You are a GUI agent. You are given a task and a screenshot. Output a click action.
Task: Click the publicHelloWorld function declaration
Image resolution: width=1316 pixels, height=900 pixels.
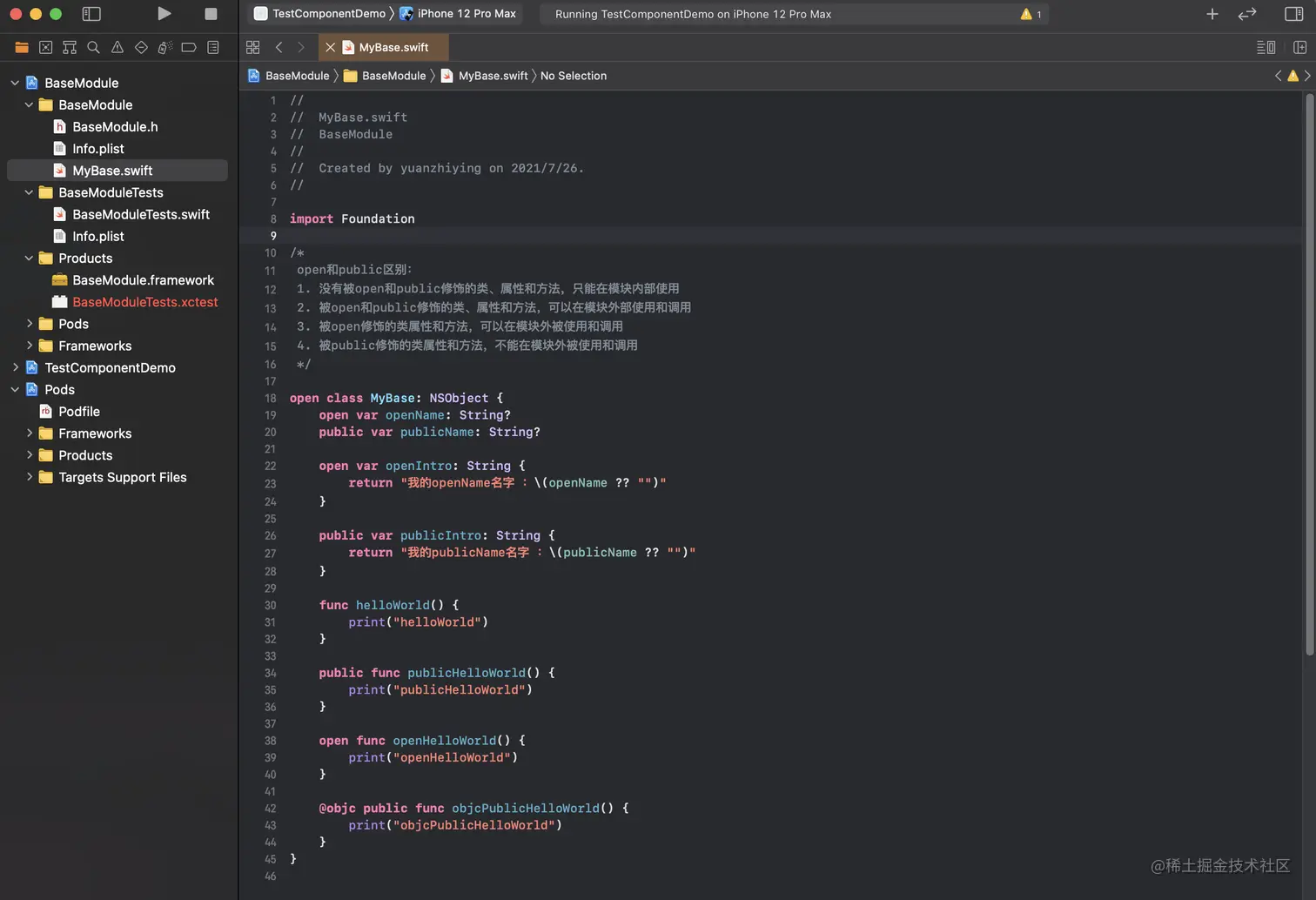(x=436, y=673)
